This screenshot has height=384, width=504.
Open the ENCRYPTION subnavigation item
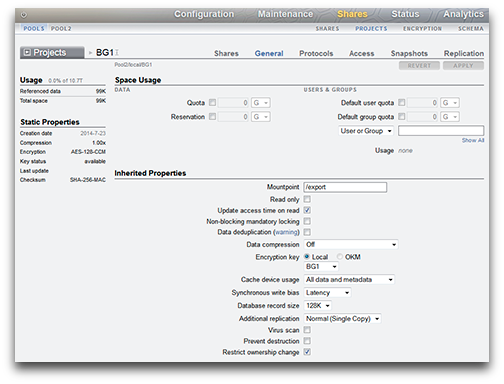click(422, 29)
